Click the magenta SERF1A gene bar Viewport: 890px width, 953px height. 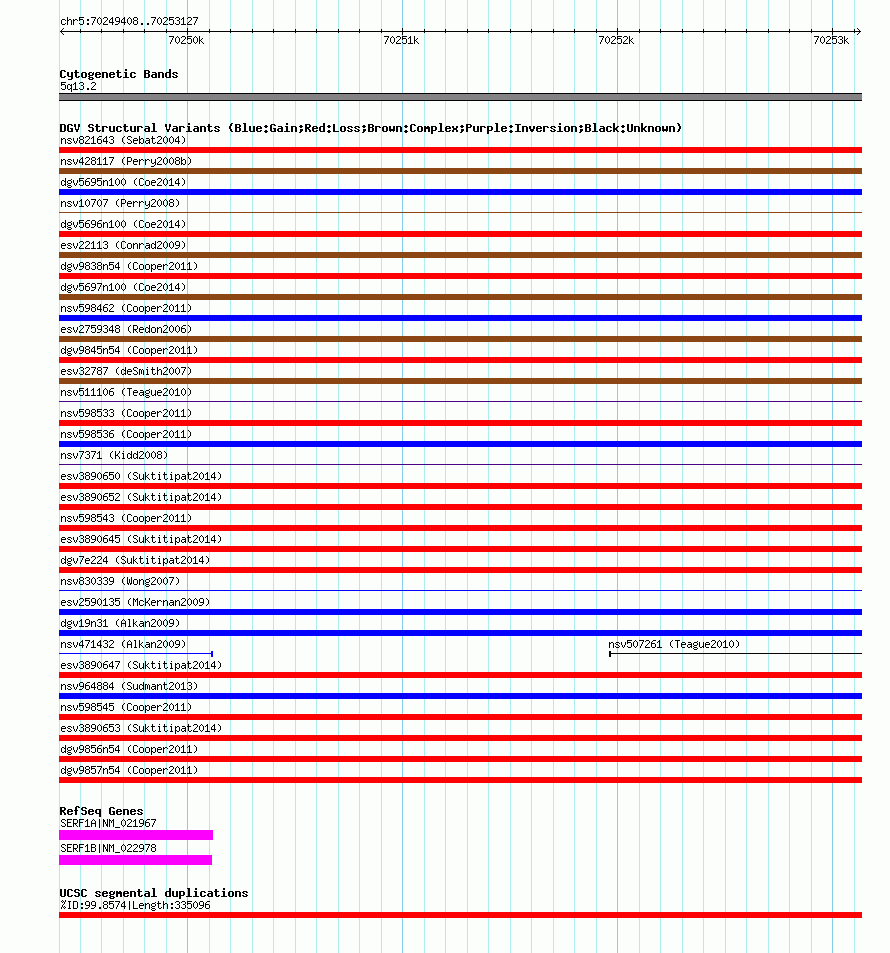(x=136, y=835)
